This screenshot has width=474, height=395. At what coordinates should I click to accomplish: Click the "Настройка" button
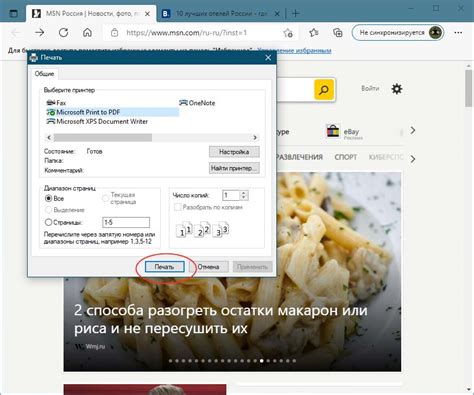234,152
